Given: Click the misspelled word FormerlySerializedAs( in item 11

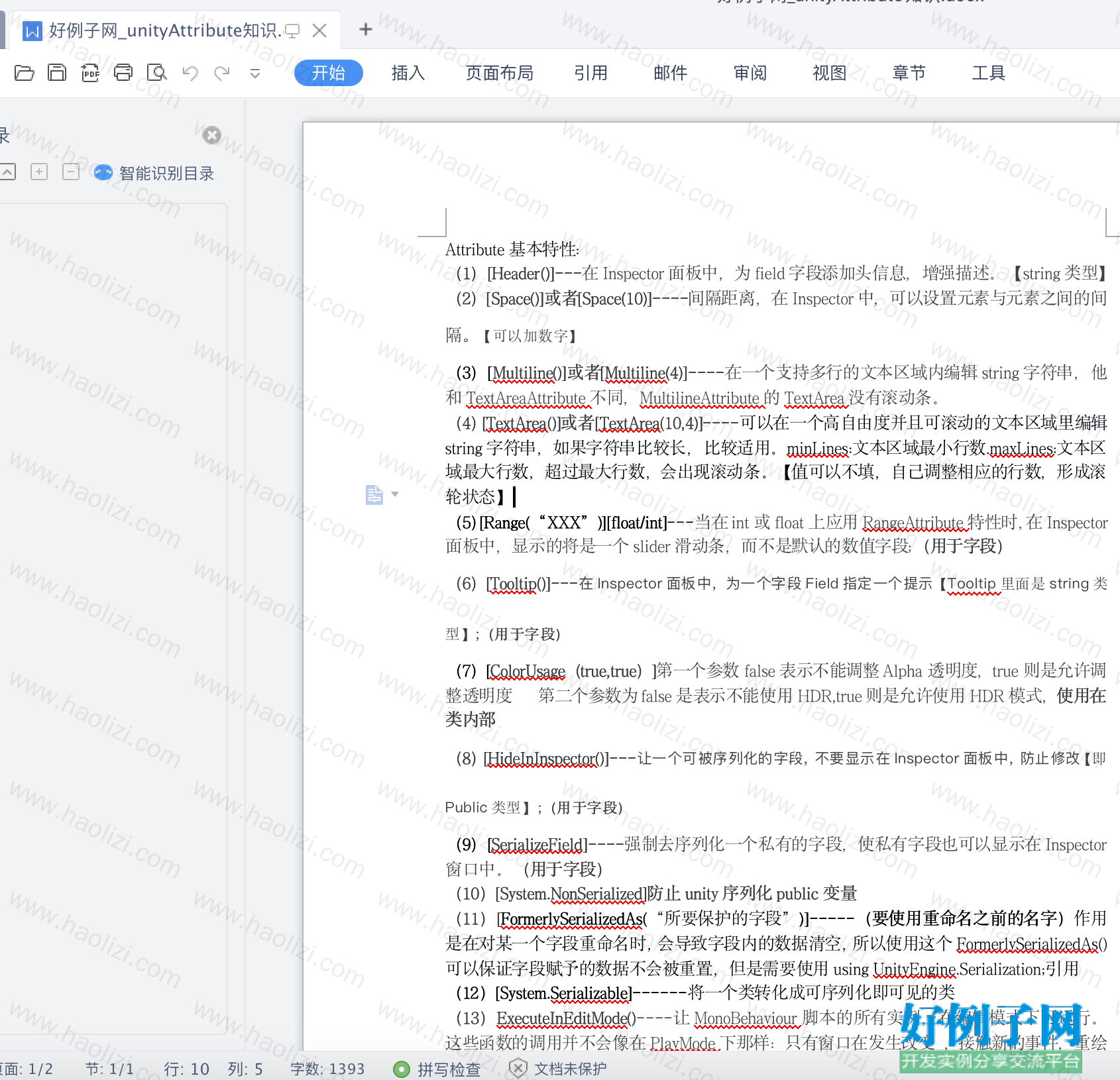Looking at the screenshot, I should tap(573, 919).
